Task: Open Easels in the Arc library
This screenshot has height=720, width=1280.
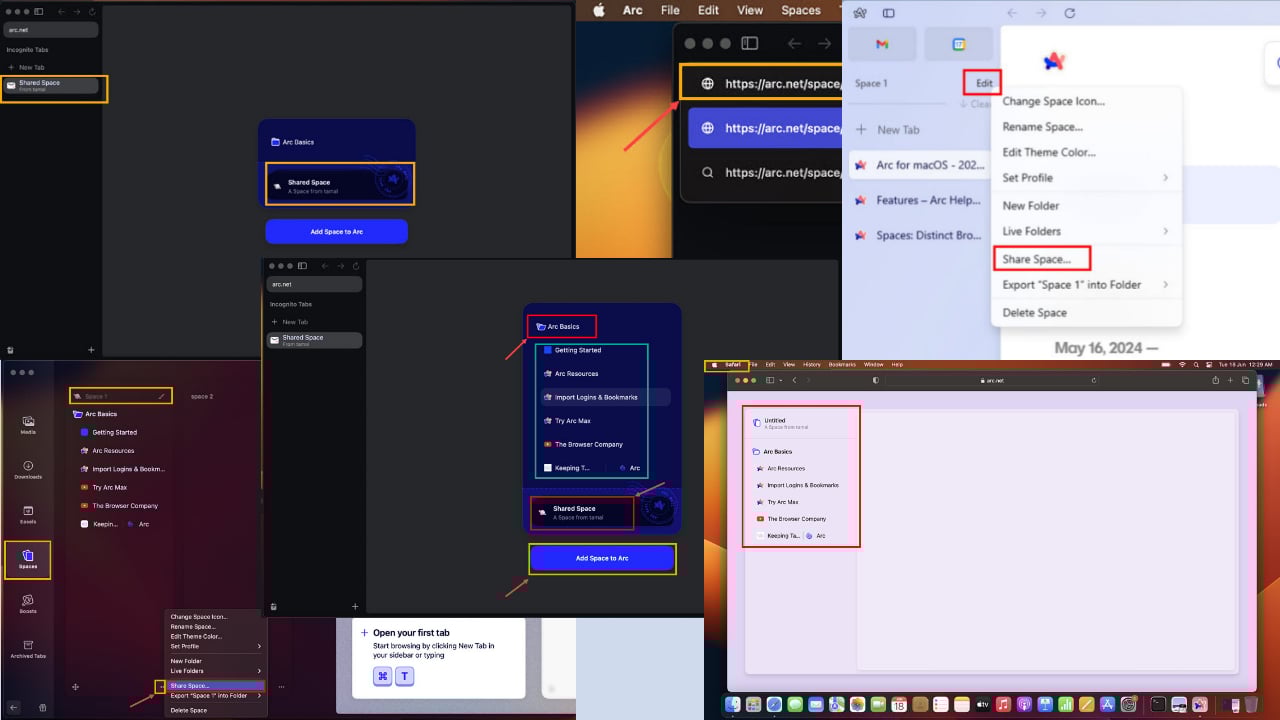Action: tap(28, 514)
